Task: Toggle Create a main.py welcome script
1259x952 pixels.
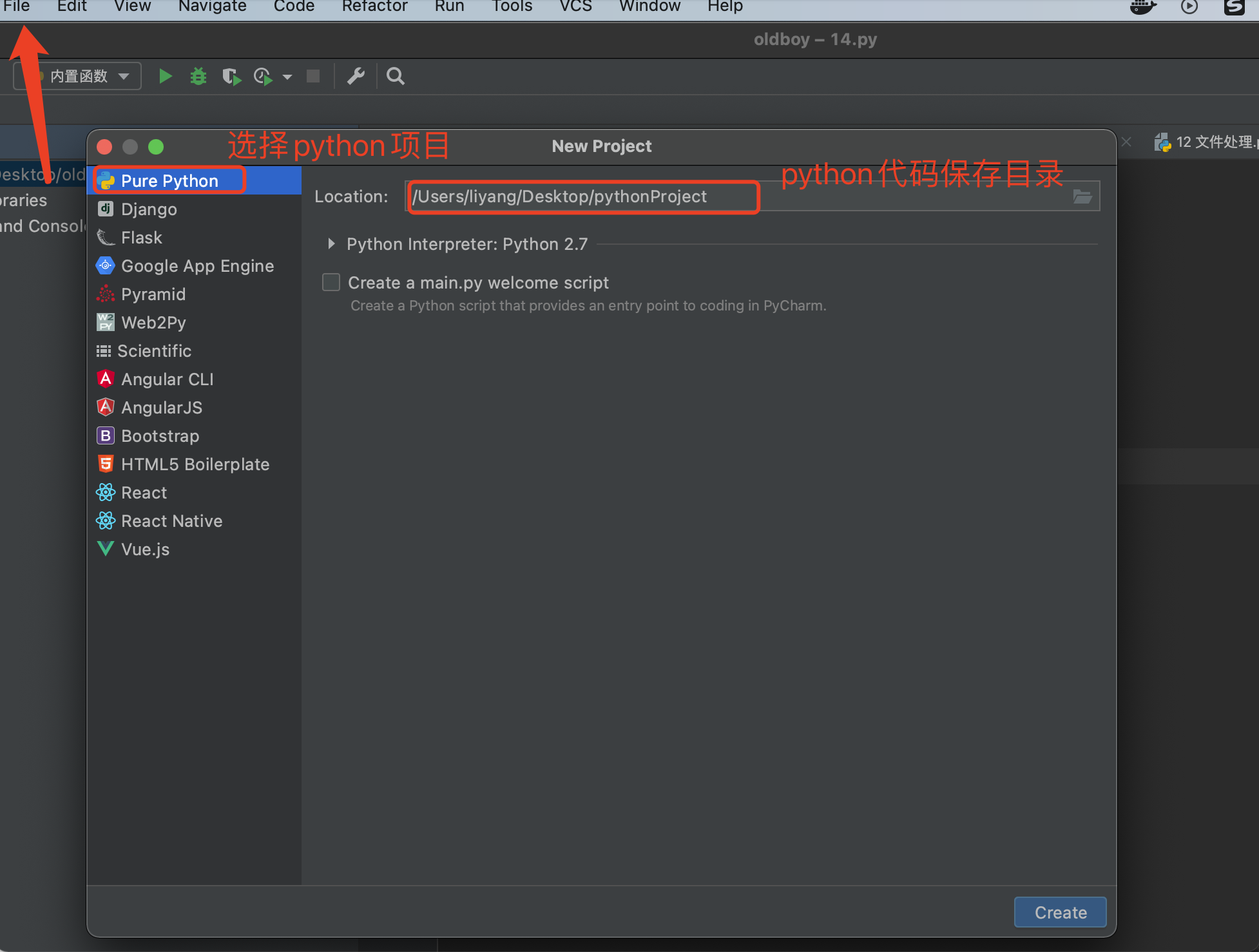Action: coord(331,282)
